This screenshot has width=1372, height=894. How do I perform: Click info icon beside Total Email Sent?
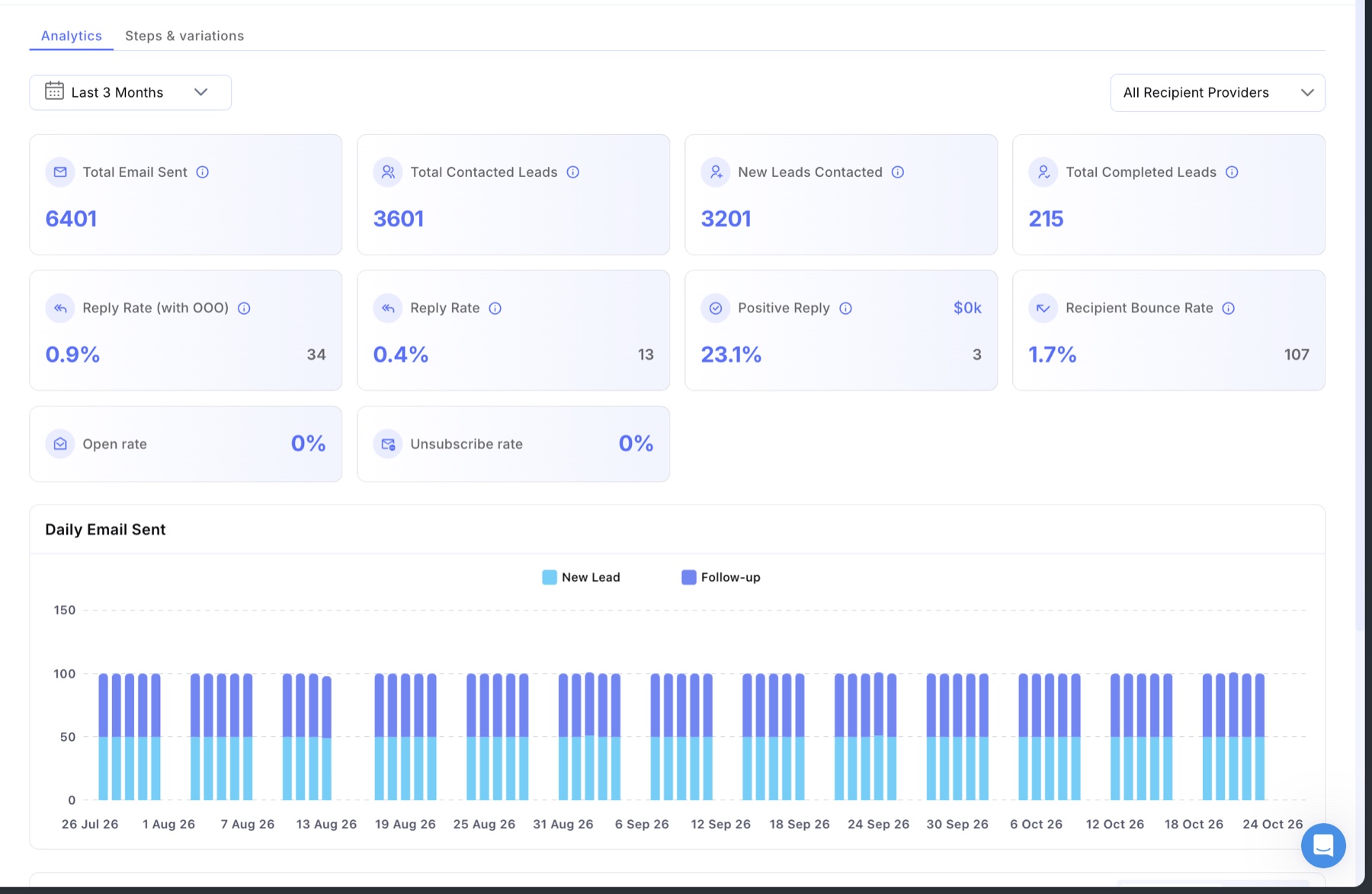203,172
